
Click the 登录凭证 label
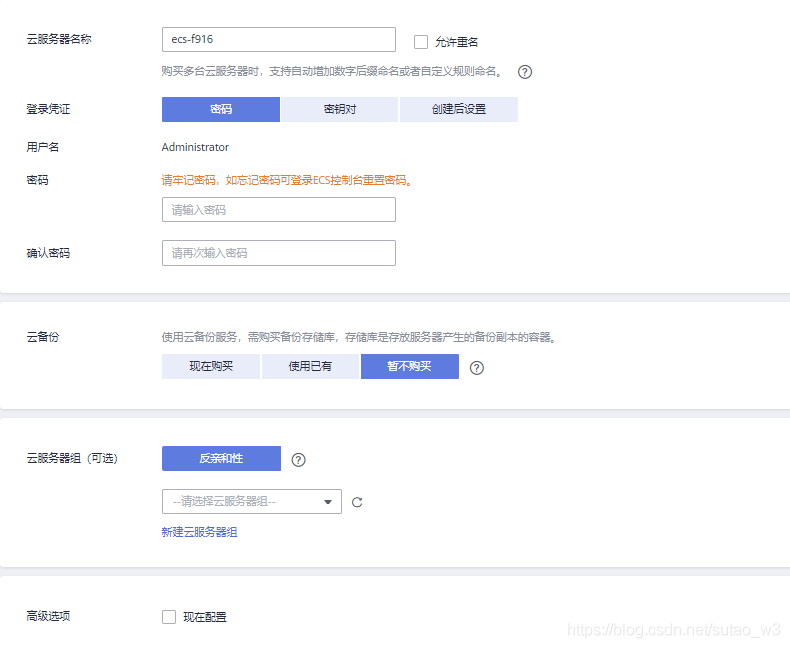click(x=48, y=109)
